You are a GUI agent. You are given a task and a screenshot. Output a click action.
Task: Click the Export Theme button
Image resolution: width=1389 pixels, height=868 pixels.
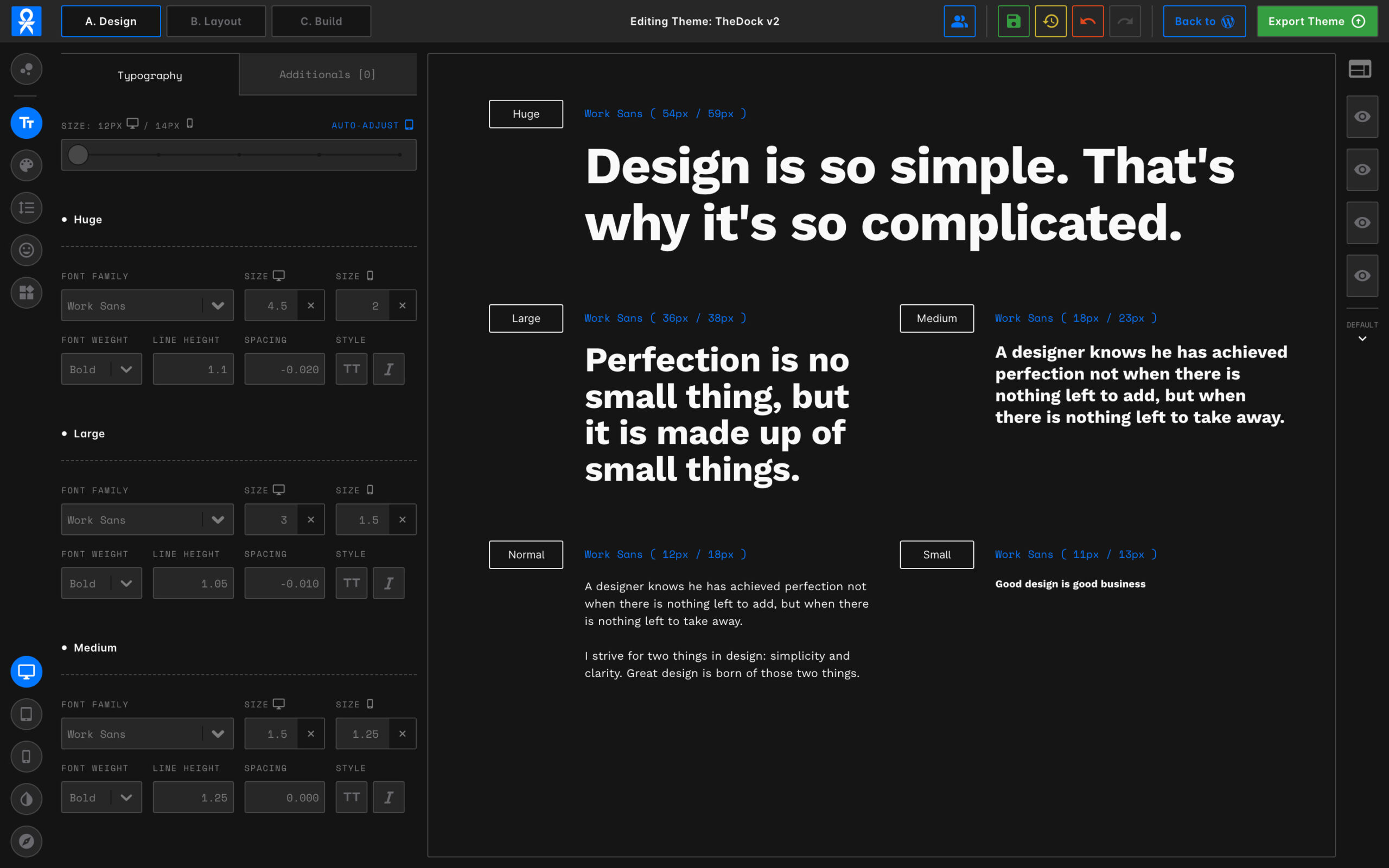(1317, 21)
